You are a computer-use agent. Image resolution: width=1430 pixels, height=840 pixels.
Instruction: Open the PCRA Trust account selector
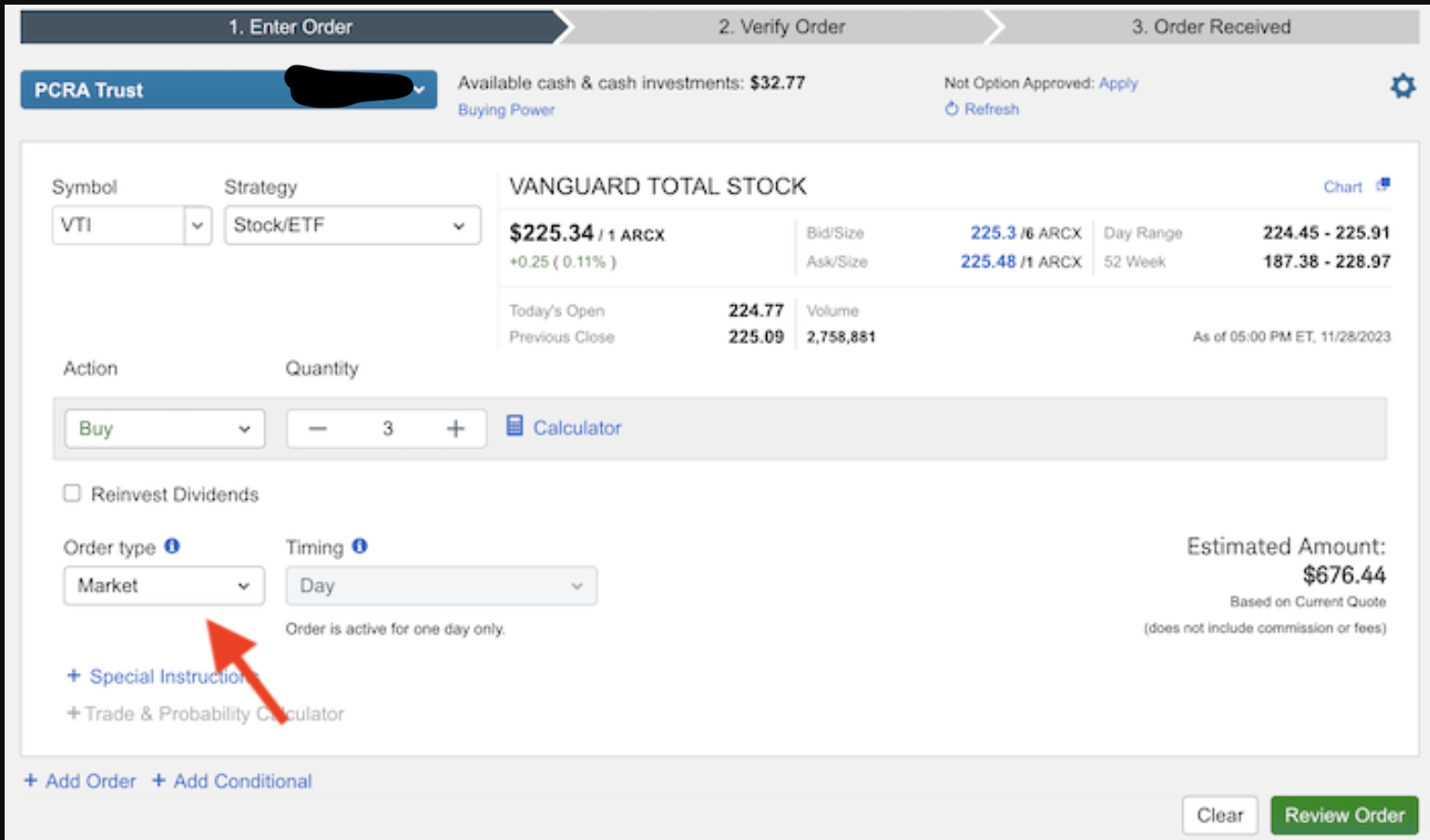[x=228, y=90]
